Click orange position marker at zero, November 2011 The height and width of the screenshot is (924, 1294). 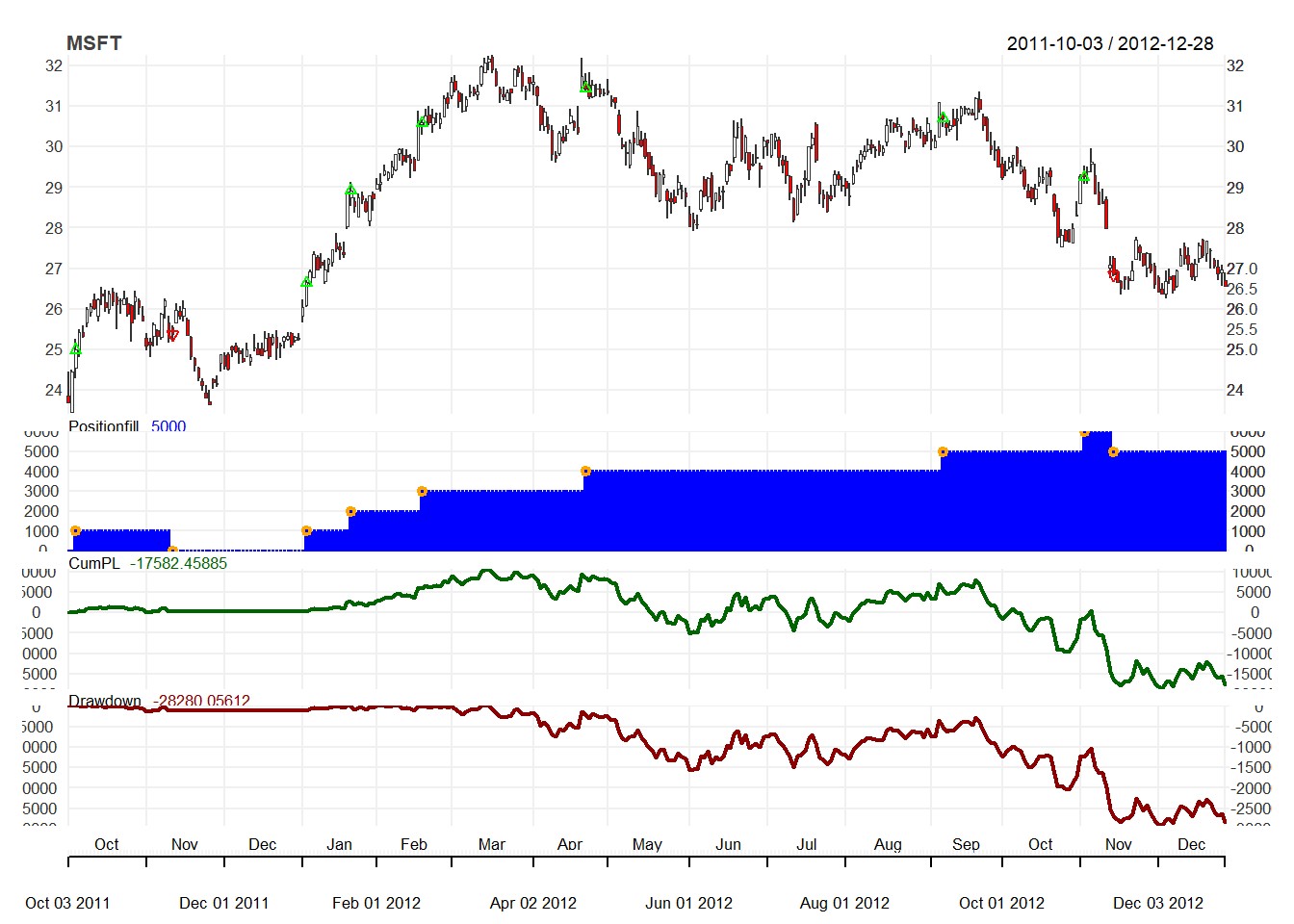pyautogui.click(x=172, y=551)
